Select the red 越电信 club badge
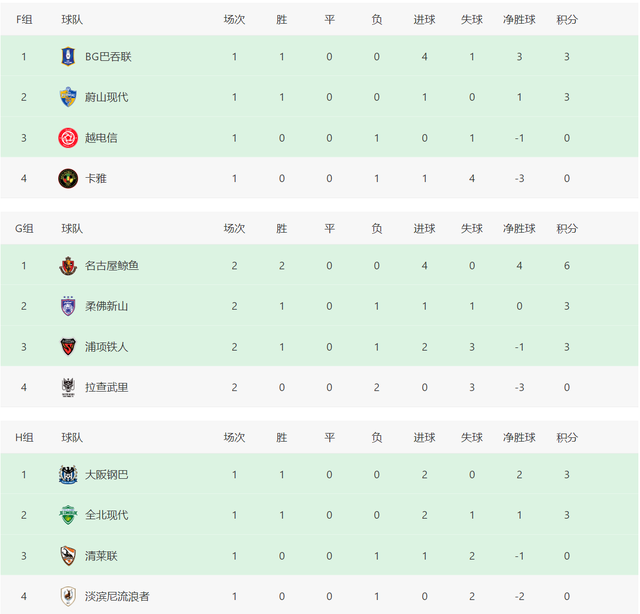 (x=68, y=138)
